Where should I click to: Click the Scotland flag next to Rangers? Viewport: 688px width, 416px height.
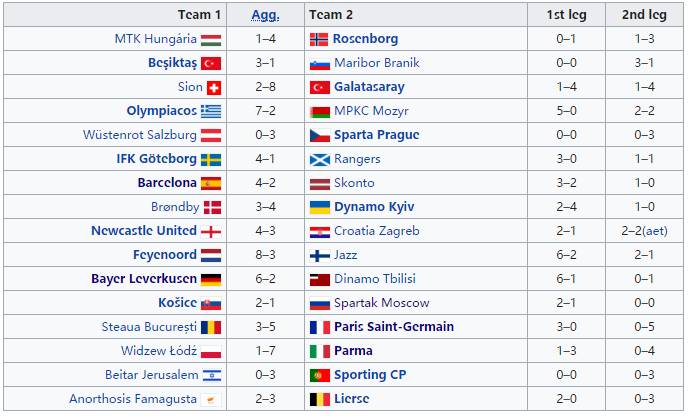click(319, 159)
